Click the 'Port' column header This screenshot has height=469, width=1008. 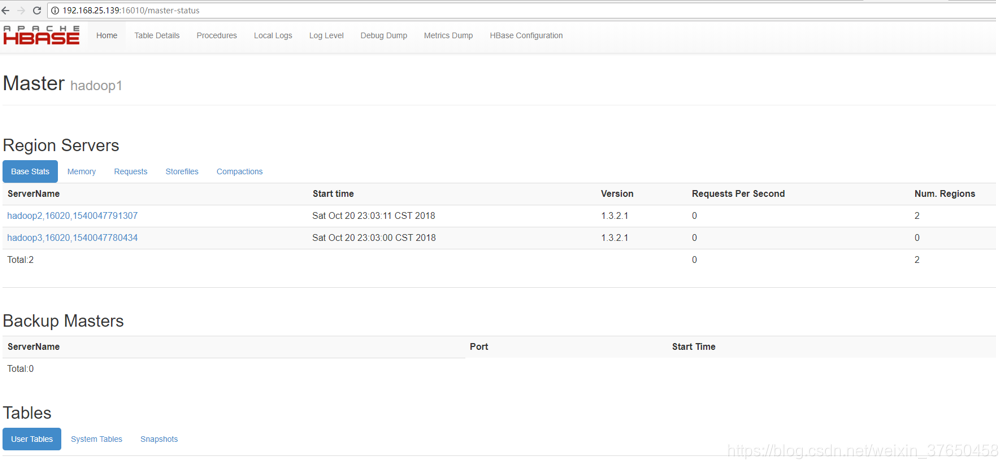coord(479,346)
